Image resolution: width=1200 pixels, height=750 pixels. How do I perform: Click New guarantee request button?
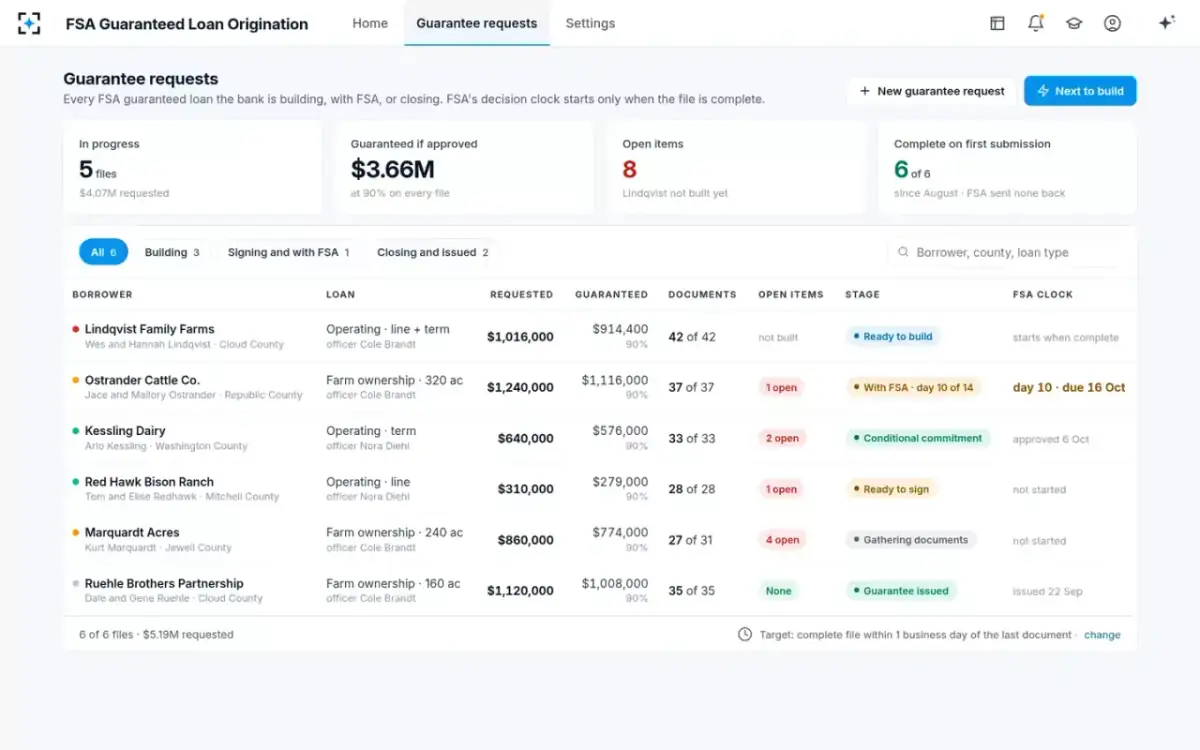coord(931,91)
